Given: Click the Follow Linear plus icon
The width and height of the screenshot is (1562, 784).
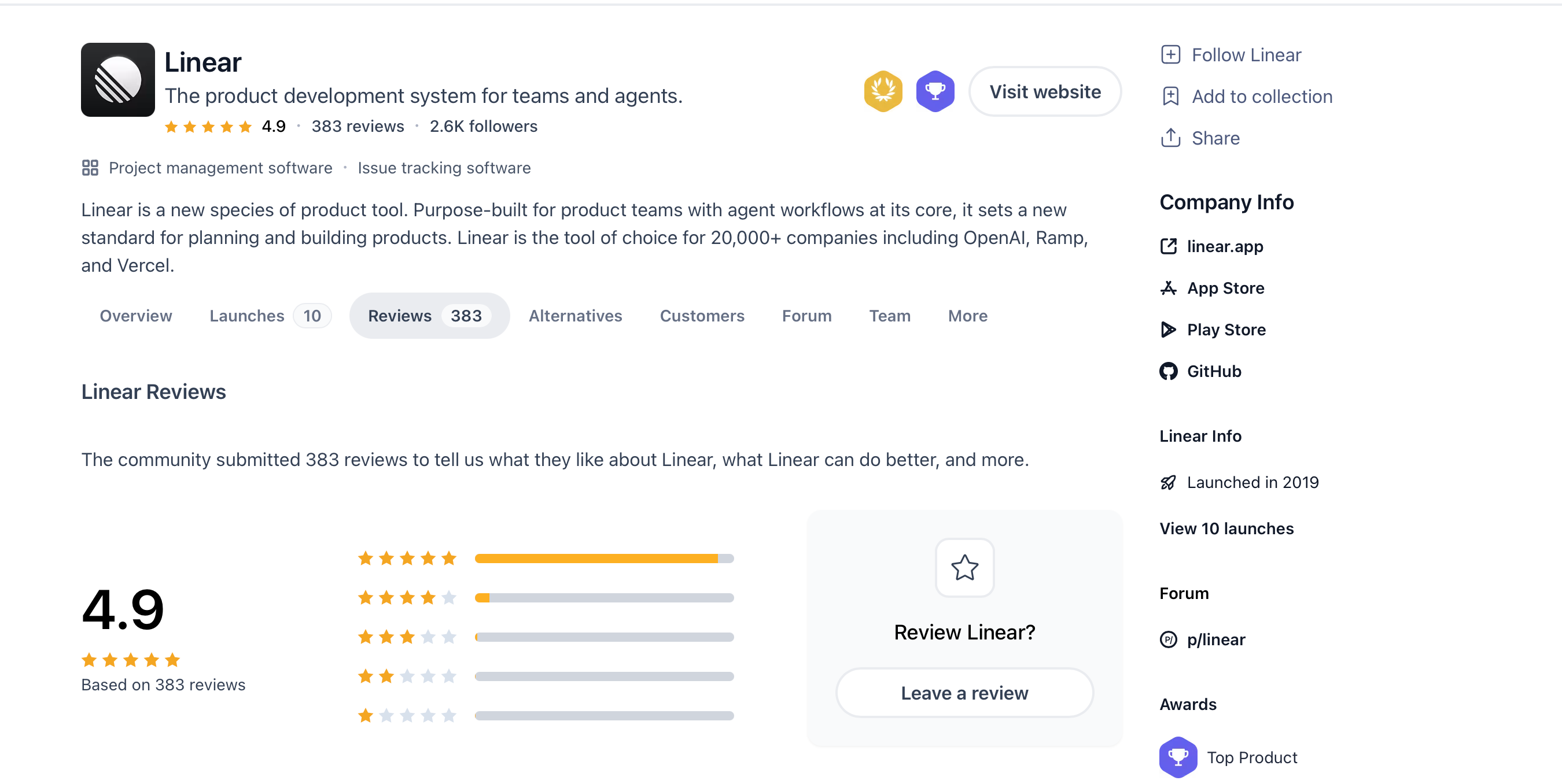Looking at the screenshot, I should coord(1170,55).
